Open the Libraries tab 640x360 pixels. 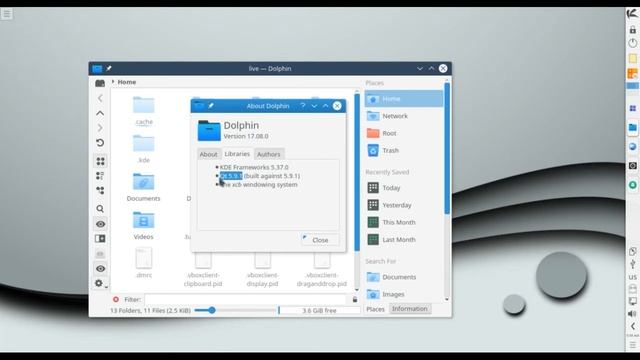(x=237, y=154)
